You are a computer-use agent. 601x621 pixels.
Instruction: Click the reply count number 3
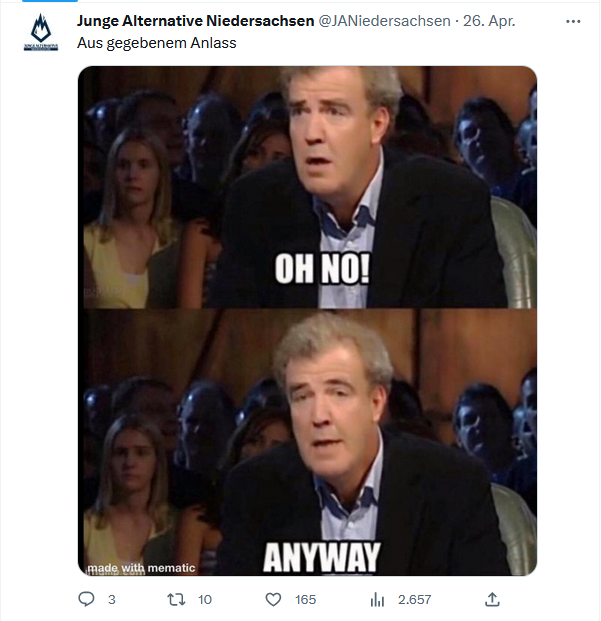[x=112, y=600]
